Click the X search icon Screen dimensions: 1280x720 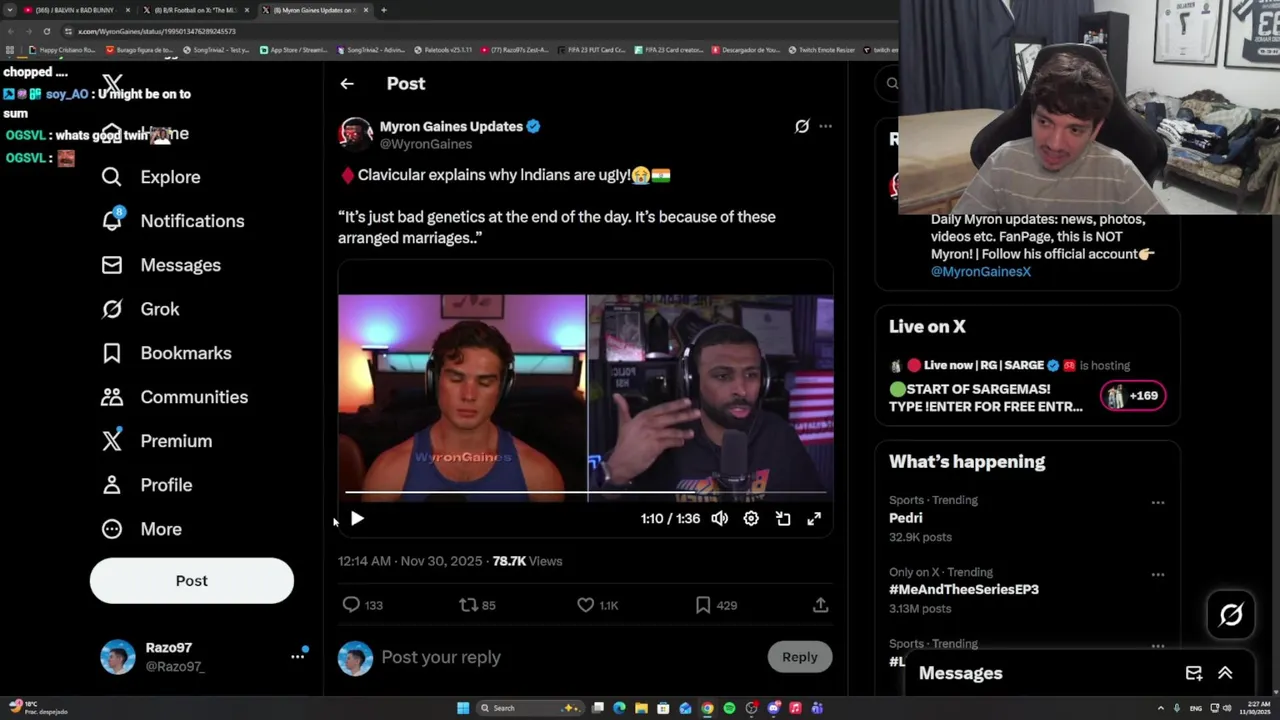click(x=892, y=84)
